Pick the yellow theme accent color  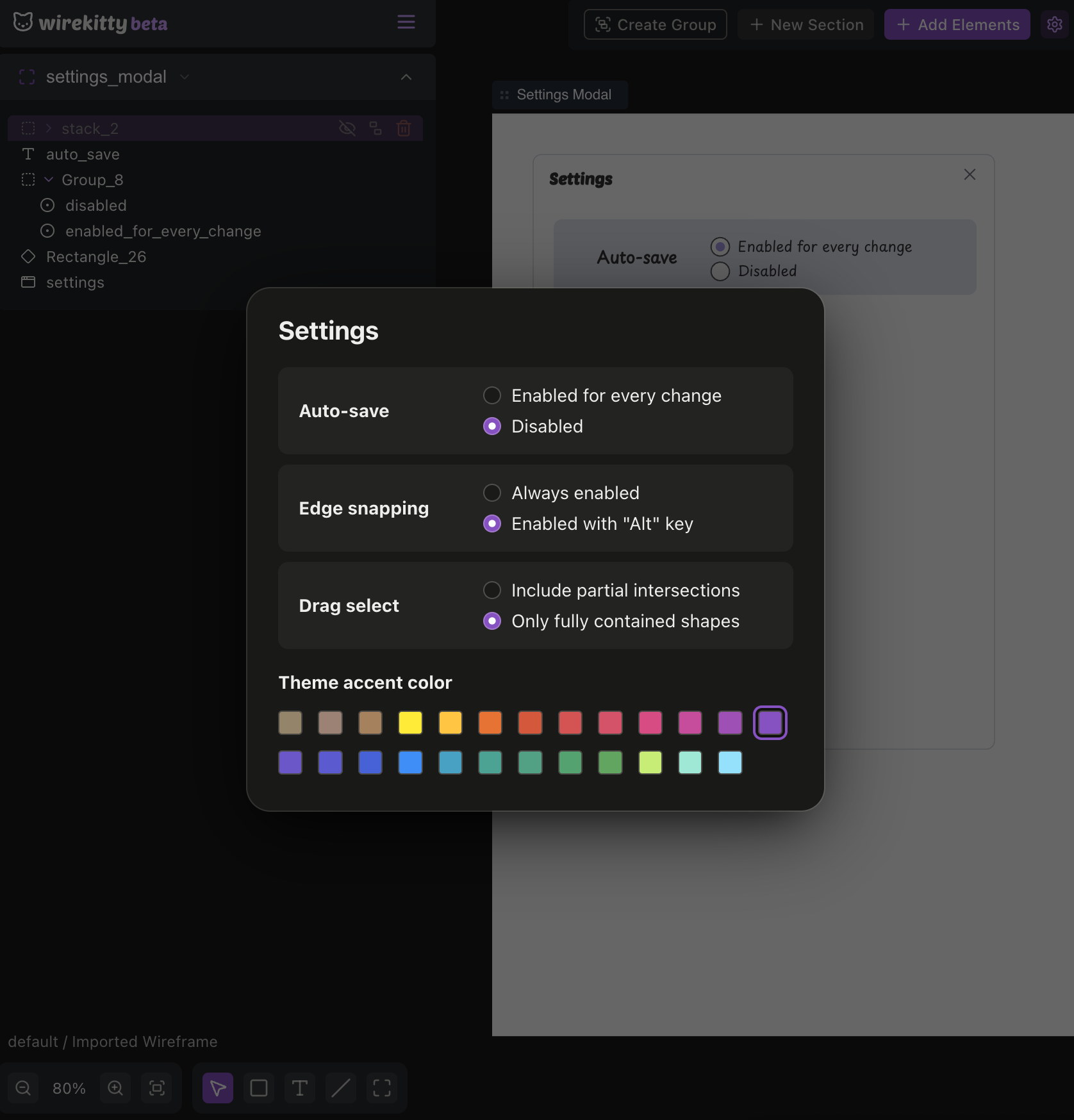(x=410, y=722)
